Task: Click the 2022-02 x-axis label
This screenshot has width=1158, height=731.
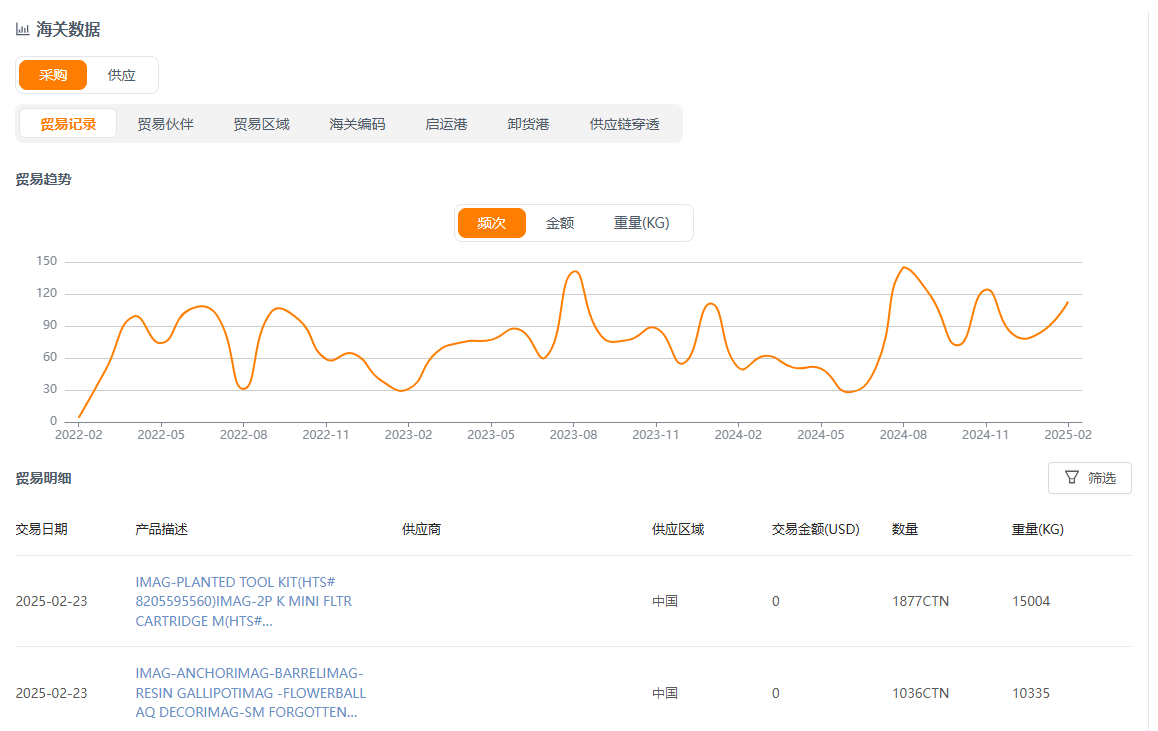Action: (79, 435)
